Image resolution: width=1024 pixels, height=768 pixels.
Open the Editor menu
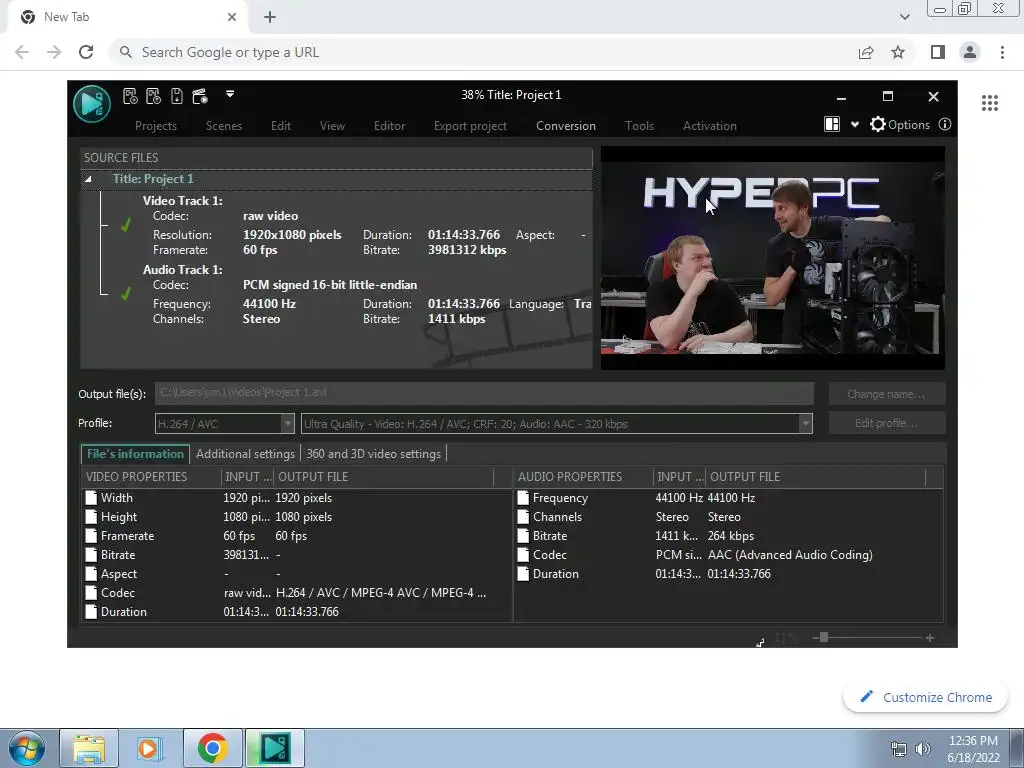pyautogui.click(x=389, y=126)
